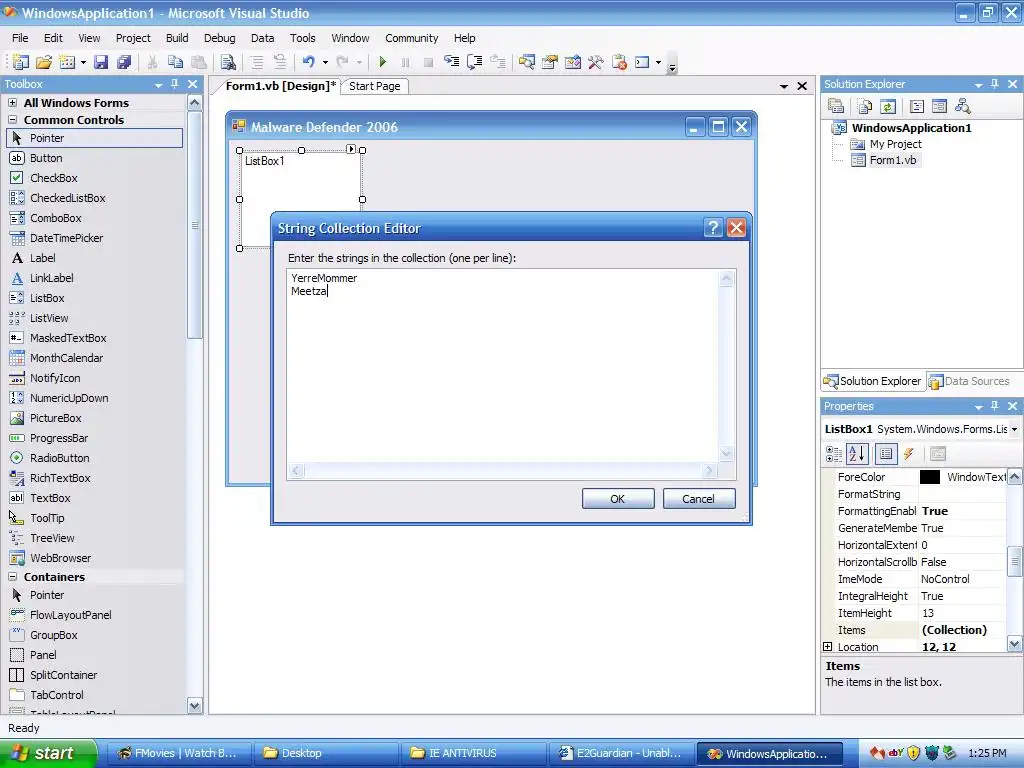1024x768 pixels.
Task: Select the ProgressBar toolbox control
Action: pos(59,438)
